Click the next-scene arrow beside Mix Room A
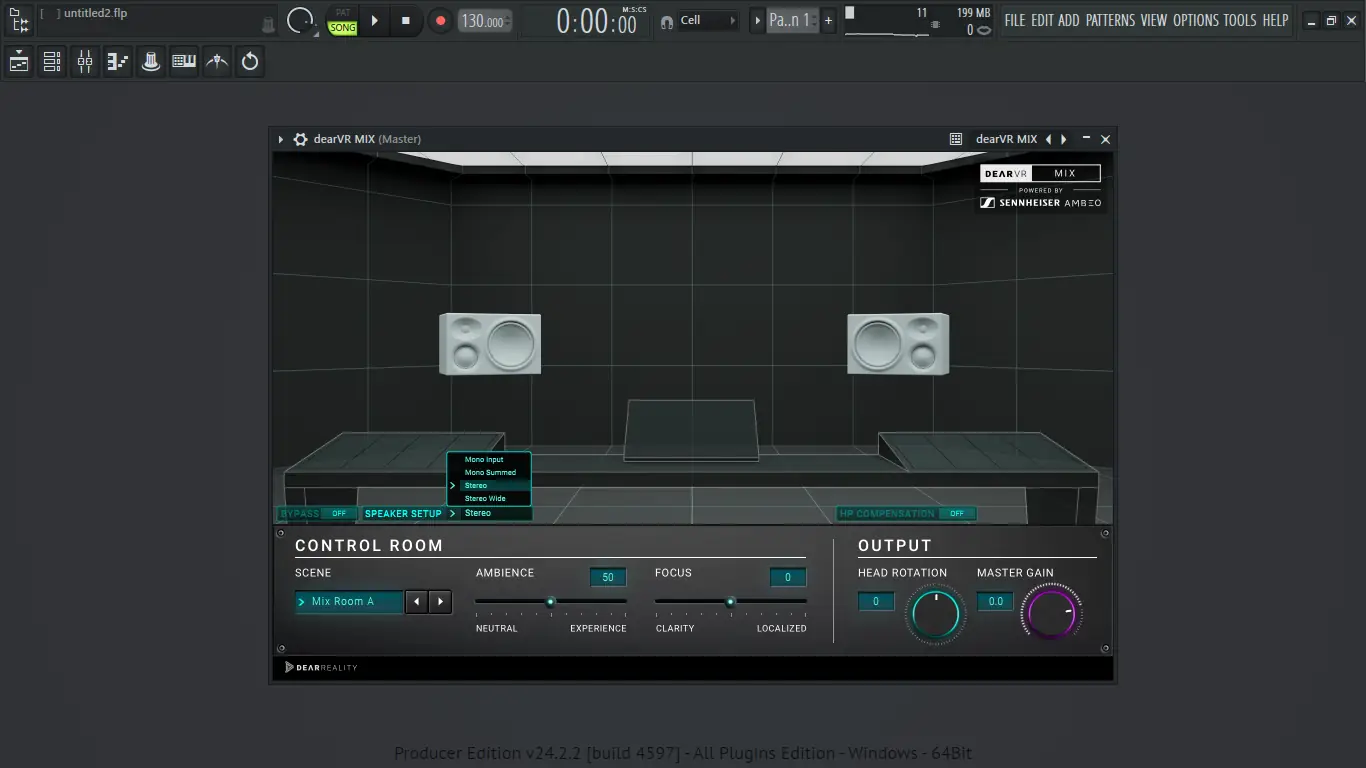The image size is (1366, 768). (440, 601)
